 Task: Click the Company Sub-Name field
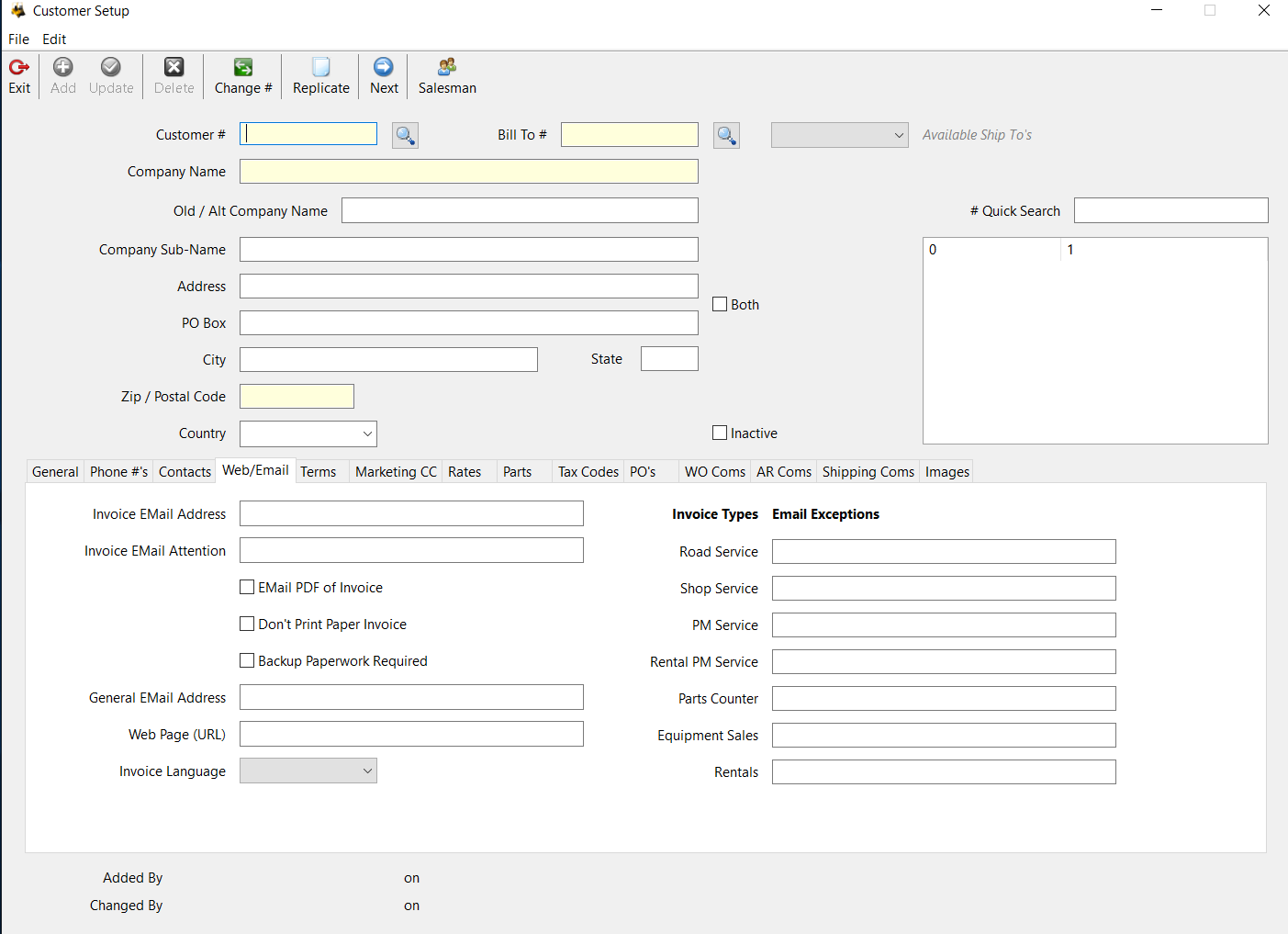469,249
